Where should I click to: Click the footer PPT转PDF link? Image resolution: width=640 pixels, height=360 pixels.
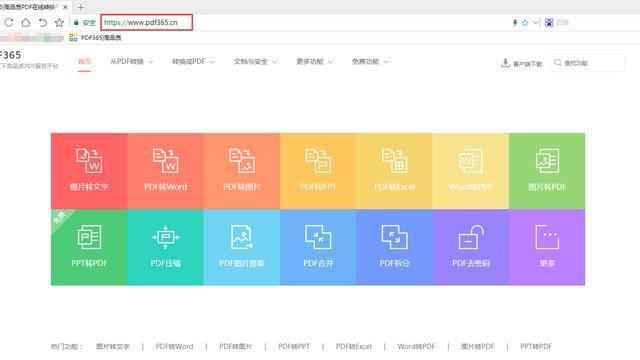pyautogui.click(x=536, y=347)
